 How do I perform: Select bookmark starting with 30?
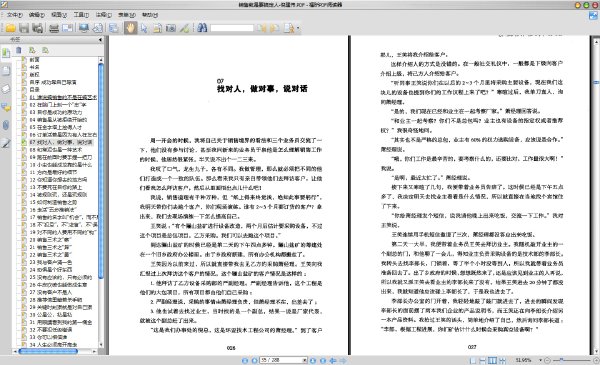51,314
